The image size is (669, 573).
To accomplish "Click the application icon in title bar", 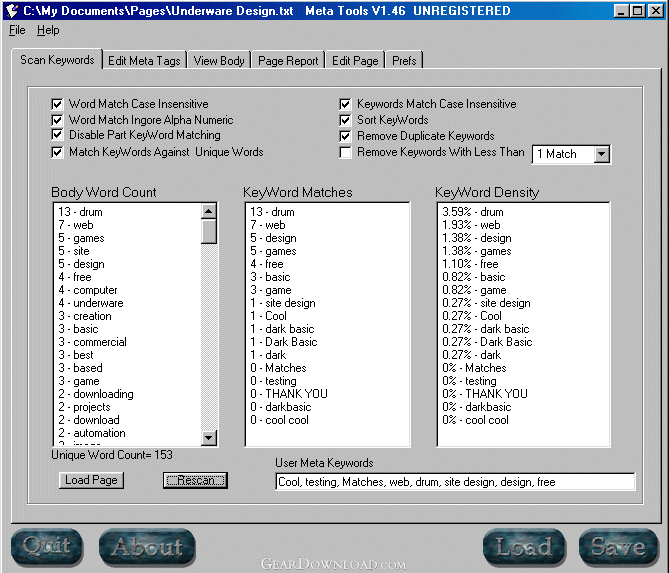I will pos(14,11).
